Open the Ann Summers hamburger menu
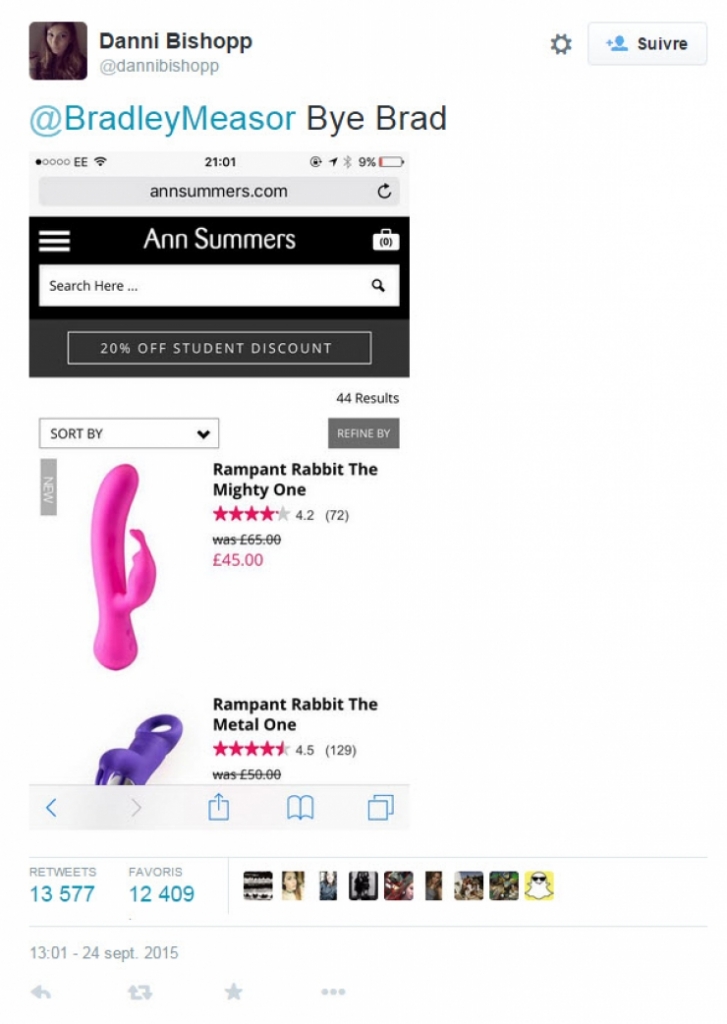The image size is (727, 1024). pyautogui.click(x=54, y=240)
